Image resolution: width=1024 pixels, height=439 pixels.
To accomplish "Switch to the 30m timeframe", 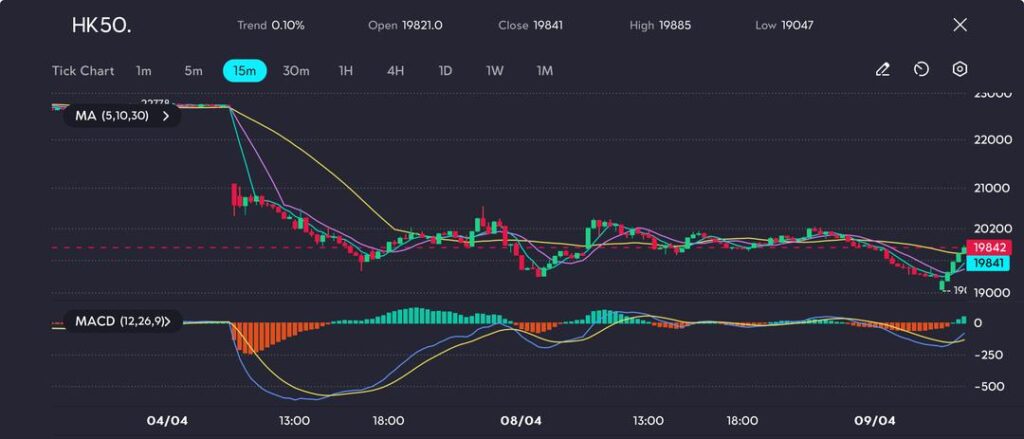I will tap(296, 71).
